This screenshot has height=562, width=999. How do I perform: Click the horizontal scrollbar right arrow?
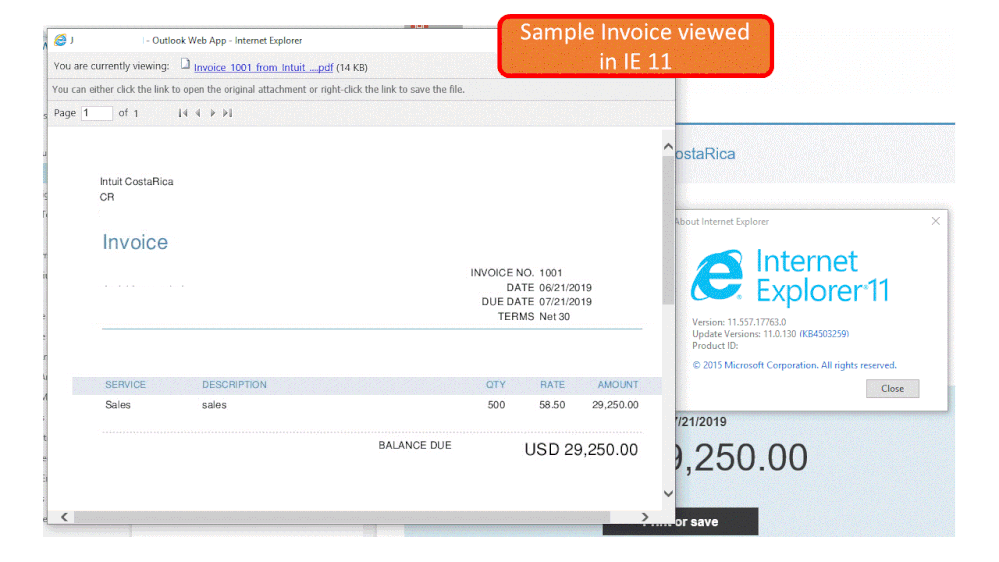645,517
